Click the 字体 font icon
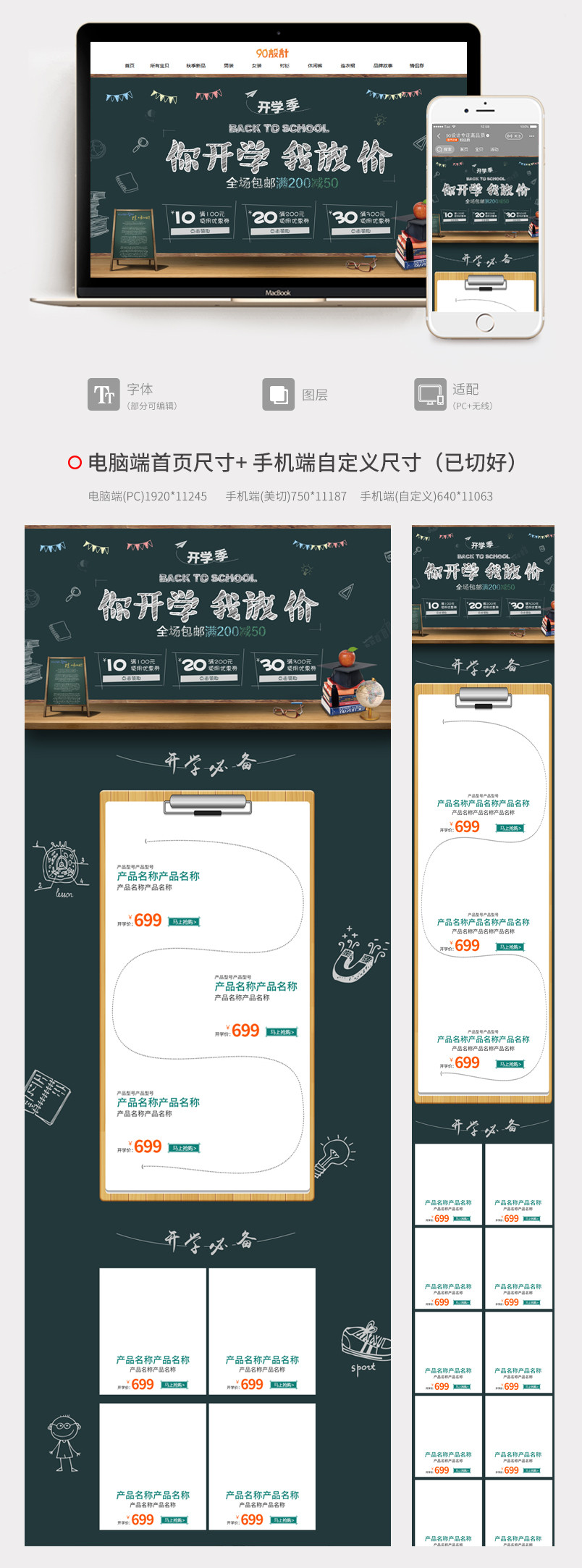Screen dimensions: 582x1568 tap(104, 394)
